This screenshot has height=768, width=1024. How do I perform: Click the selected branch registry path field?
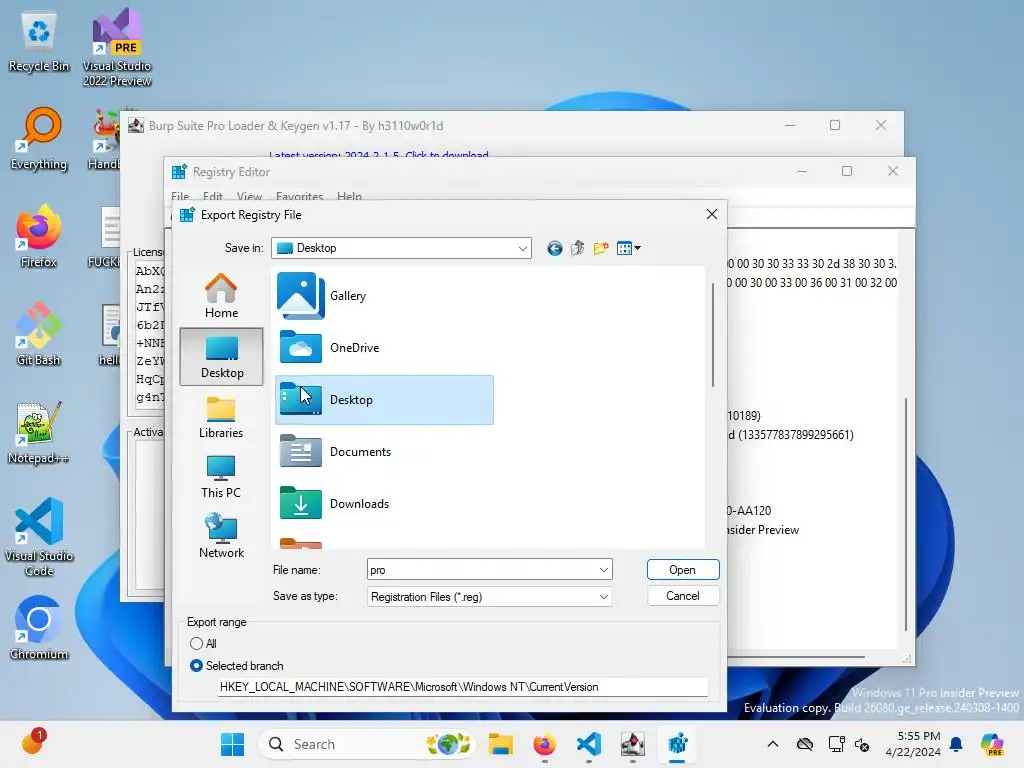point(463,687)
